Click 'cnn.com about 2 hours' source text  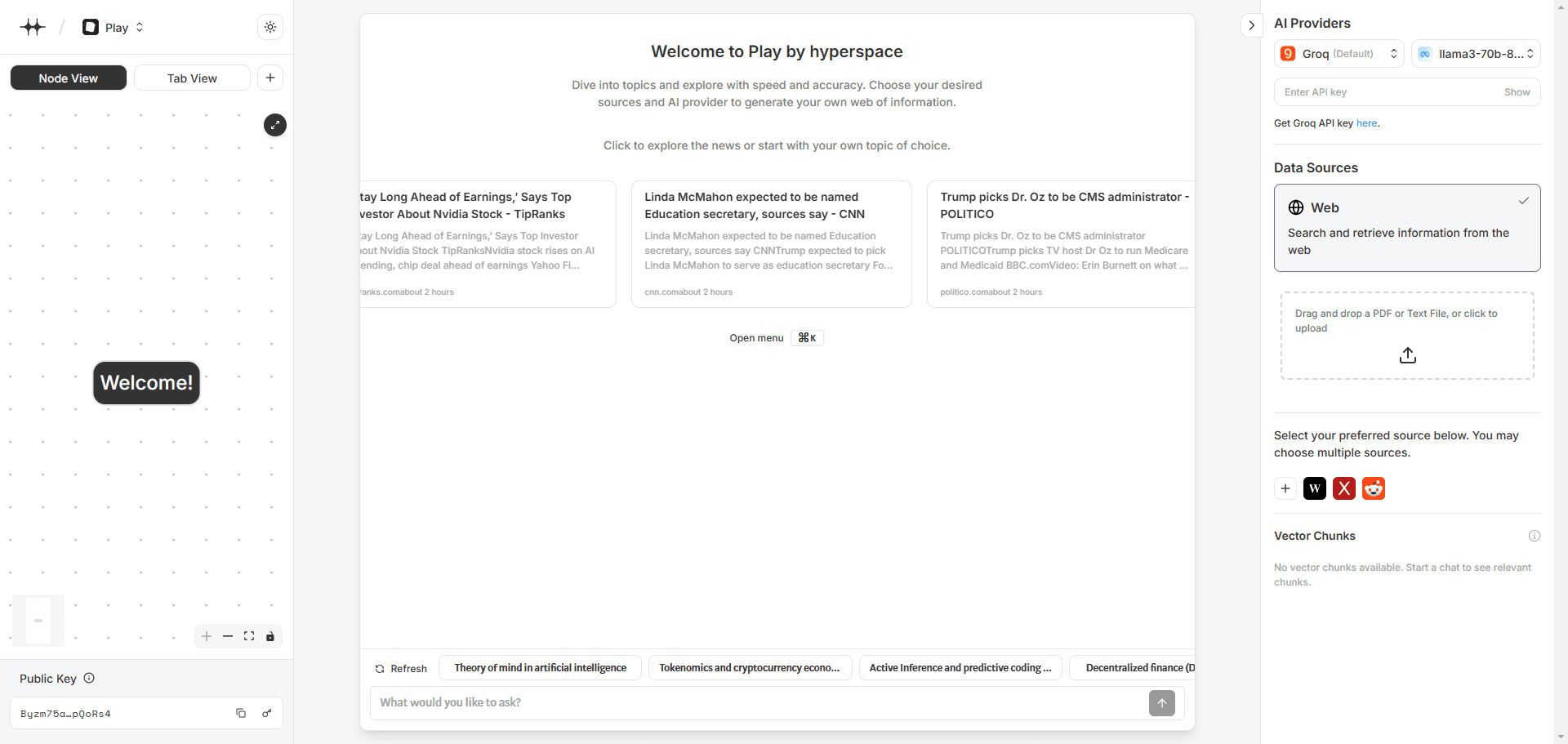click(688, 292)
